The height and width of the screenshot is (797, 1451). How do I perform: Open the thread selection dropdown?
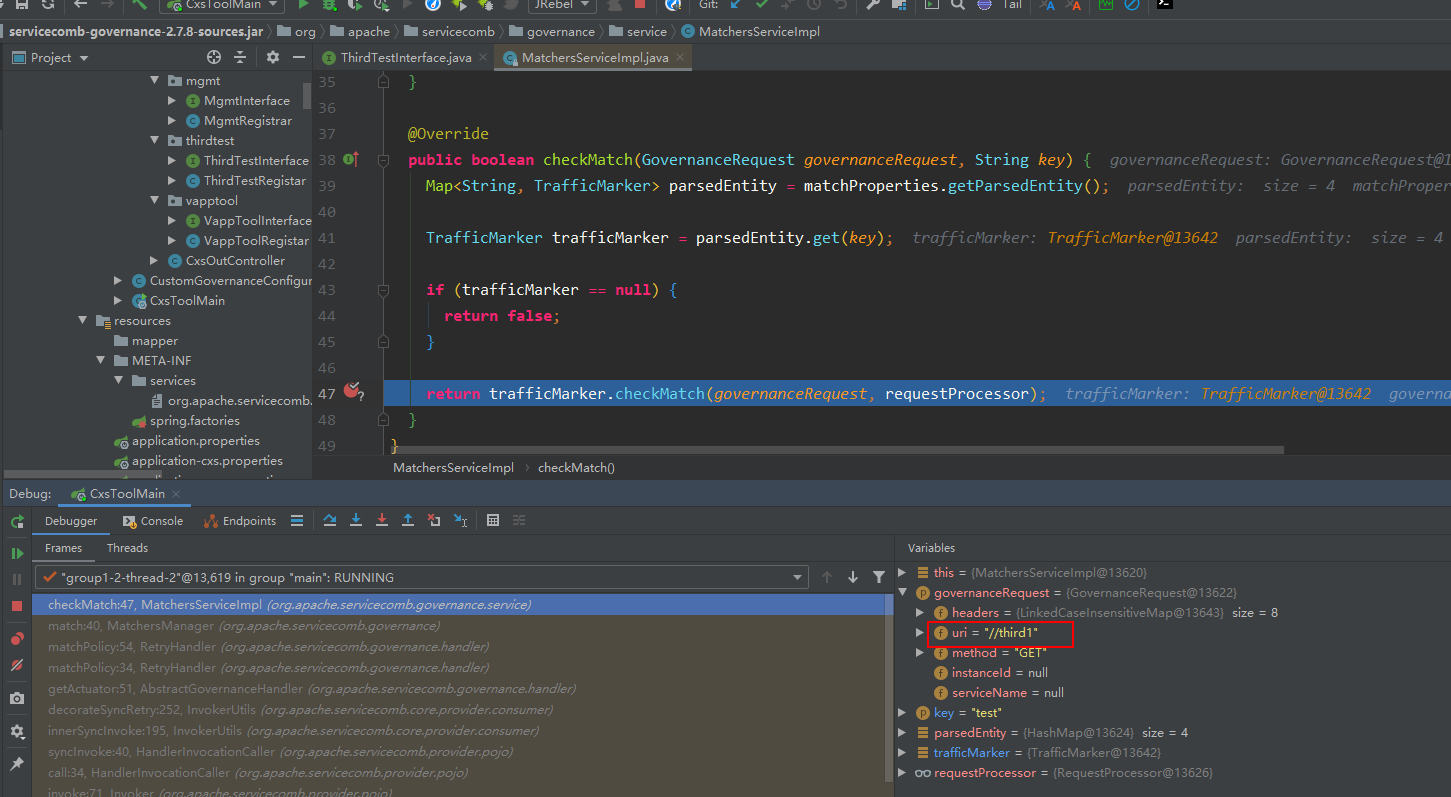click(x=797, y=577)
